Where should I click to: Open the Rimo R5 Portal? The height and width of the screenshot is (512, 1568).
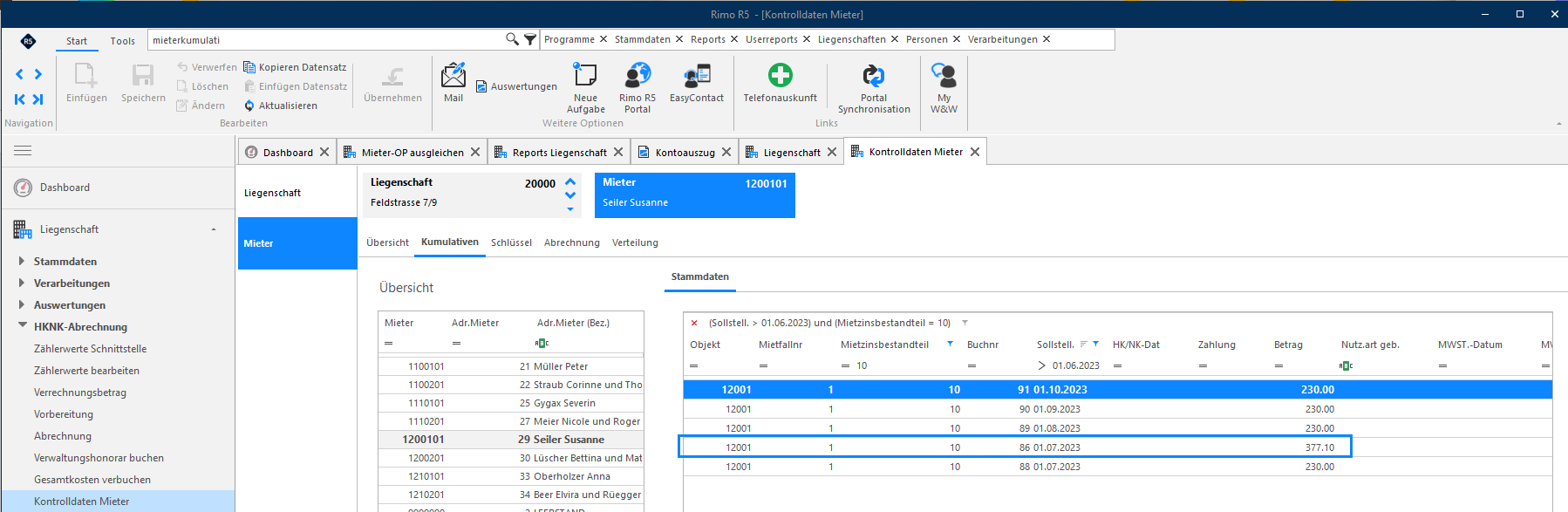(637, 88)
